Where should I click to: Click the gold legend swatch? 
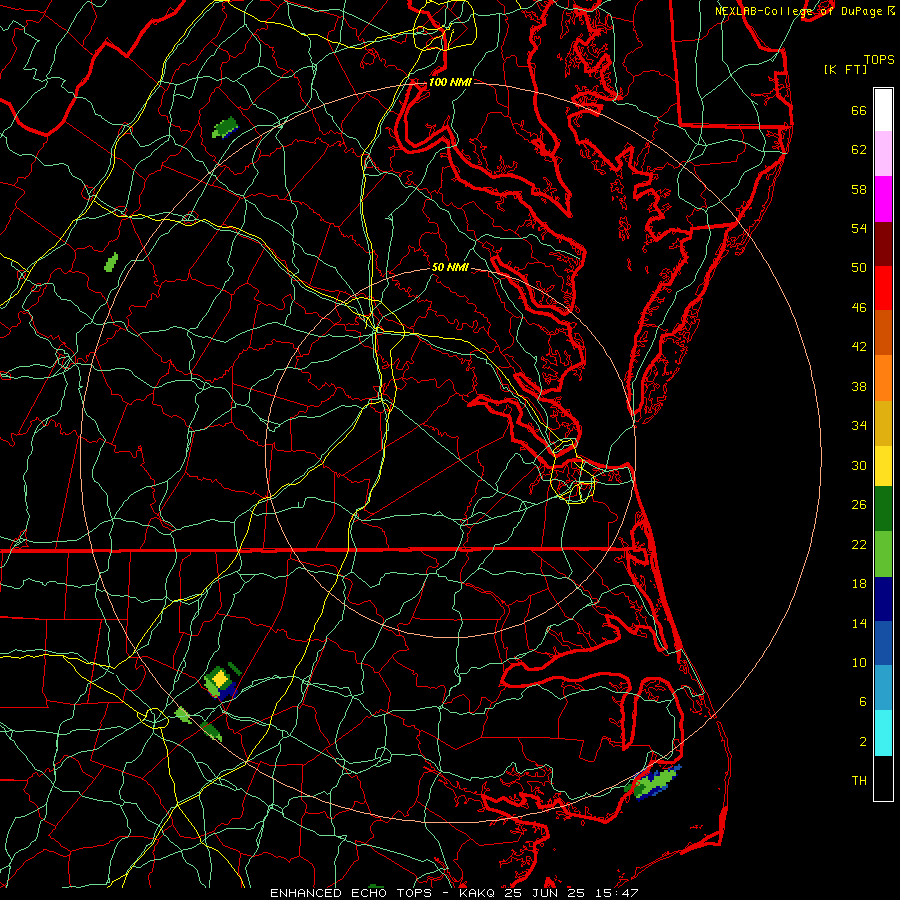pyautogui.click(x=883, y=423)
